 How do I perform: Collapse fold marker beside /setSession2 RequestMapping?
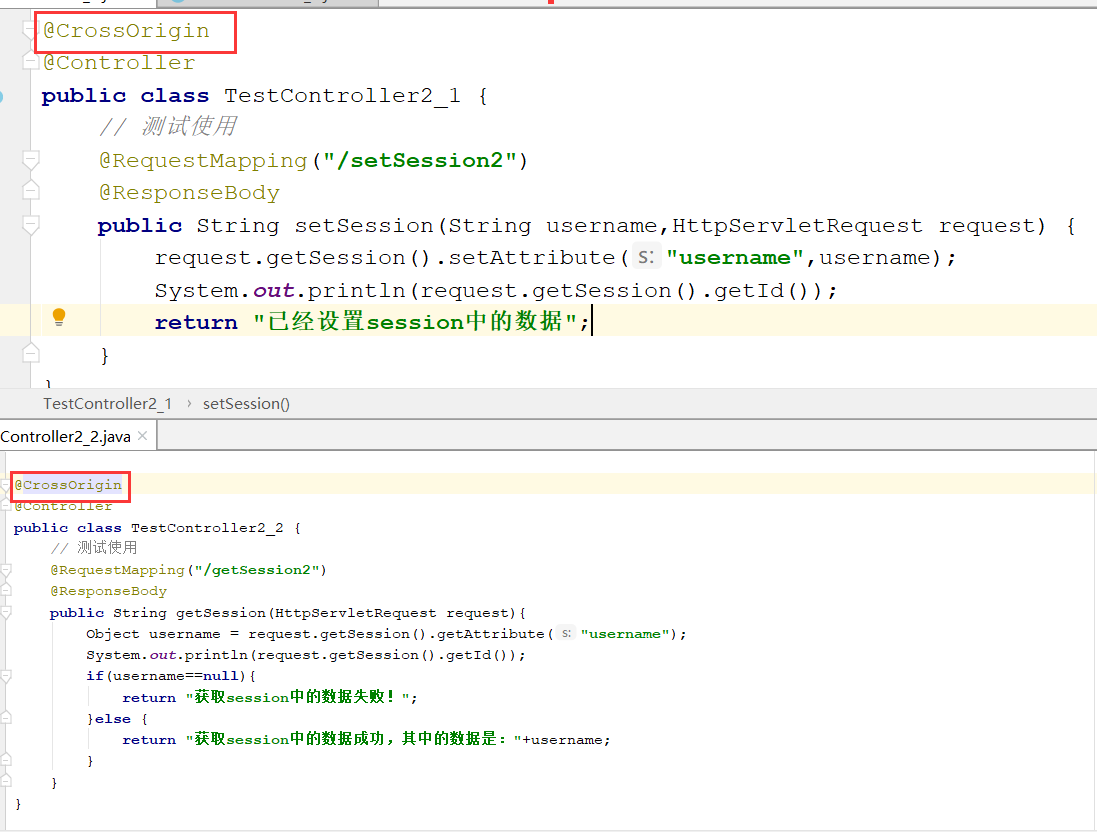(x=30, y=160)
